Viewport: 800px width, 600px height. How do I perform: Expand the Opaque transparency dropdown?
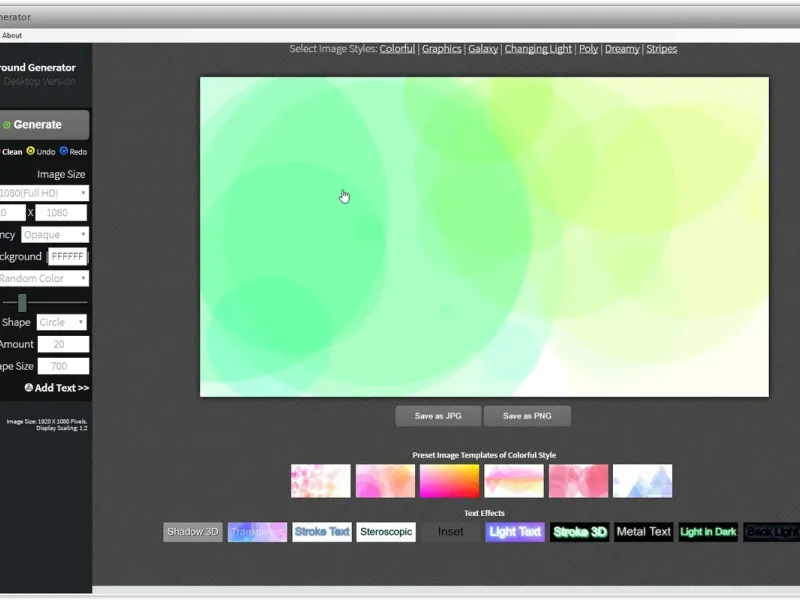tap(55, 235)
